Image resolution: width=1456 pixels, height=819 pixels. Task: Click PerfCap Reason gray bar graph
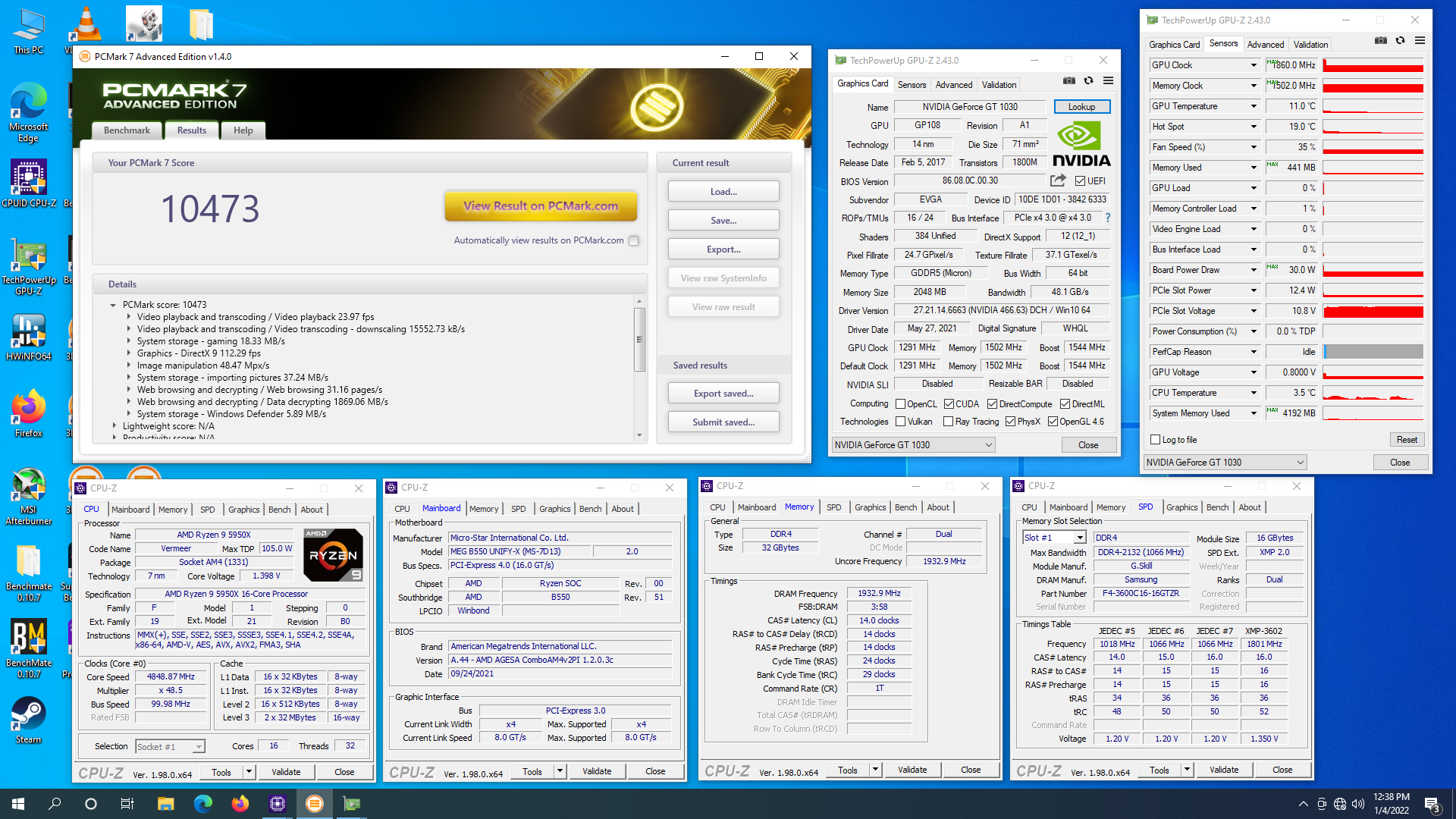pyautogui.click(x=1373, y=352)
